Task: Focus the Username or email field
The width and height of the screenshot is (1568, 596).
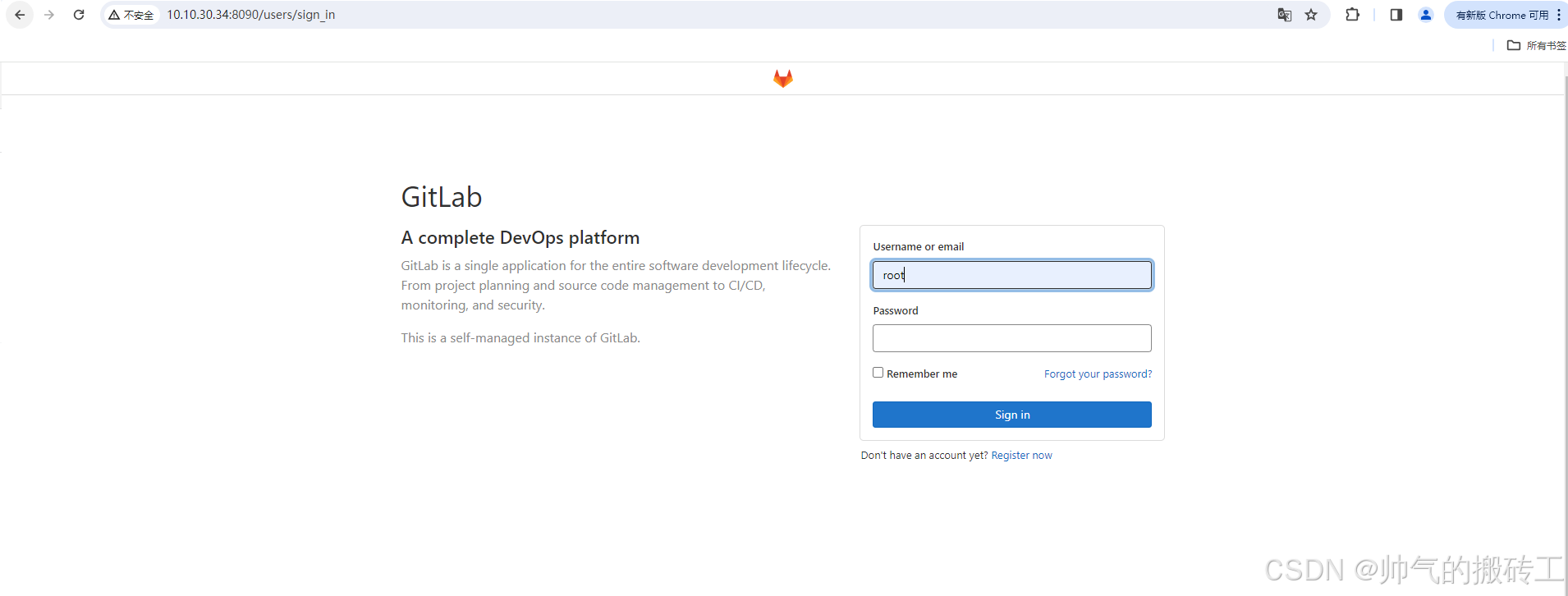Action: pos(1011,275)
